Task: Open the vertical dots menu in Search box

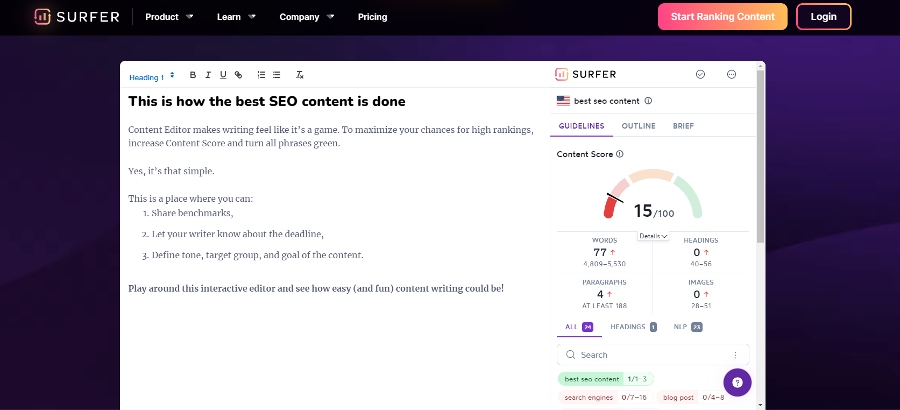Action: 735,354
